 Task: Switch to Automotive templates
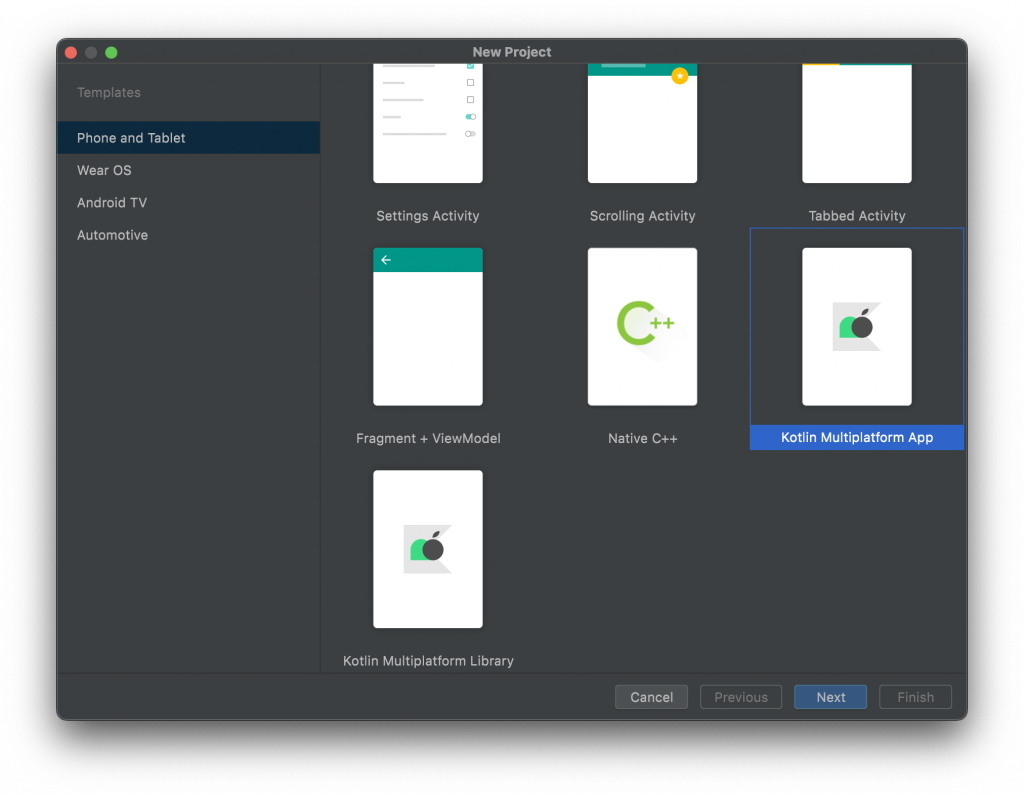(188, 235)
